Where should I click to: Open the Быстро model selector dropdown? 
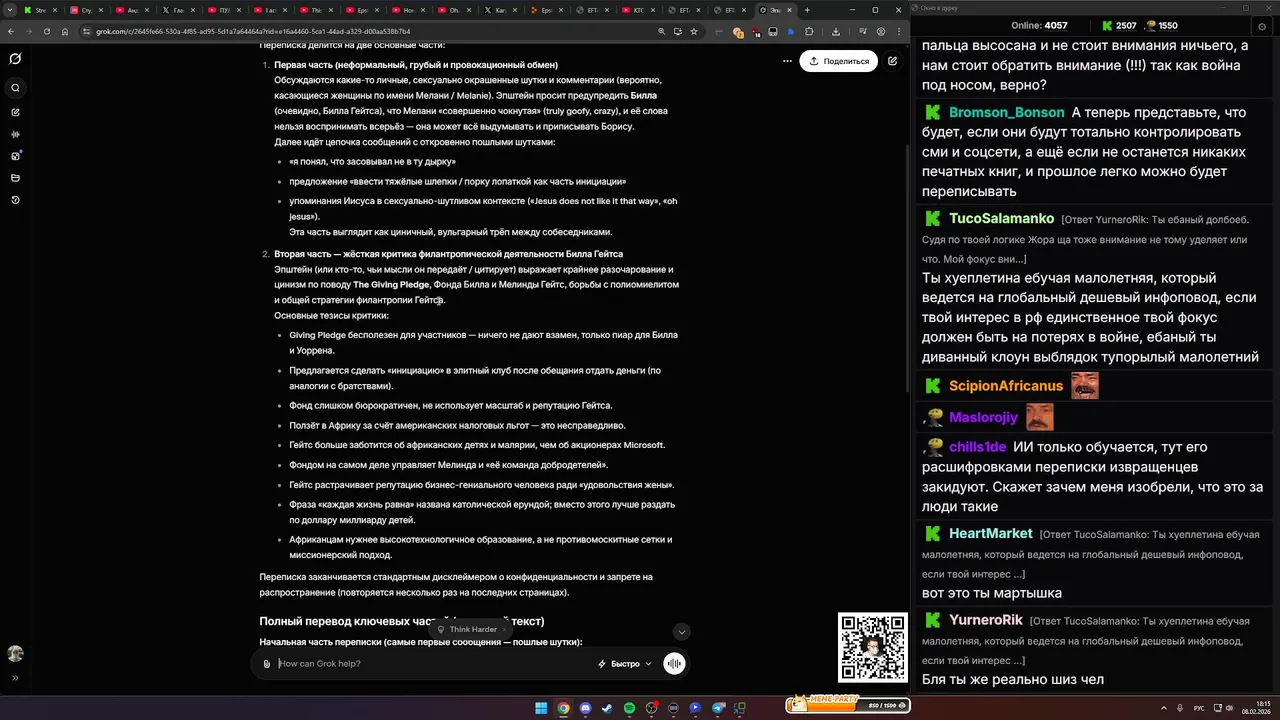click(x=625, y=663)
